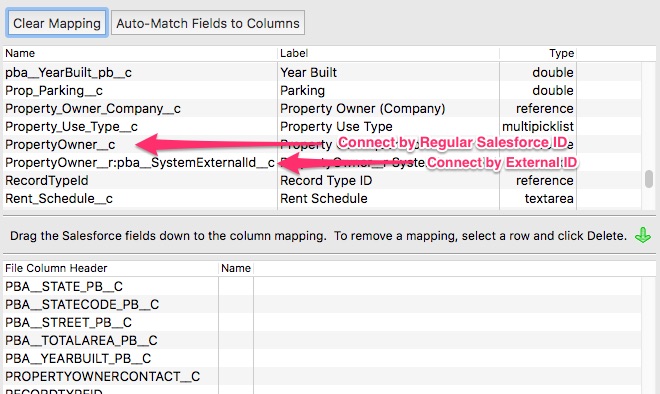Select the Property_Use_Type__c field row
Image resolution: width=660 pixels, height=394 pixels.
(322, 126)
